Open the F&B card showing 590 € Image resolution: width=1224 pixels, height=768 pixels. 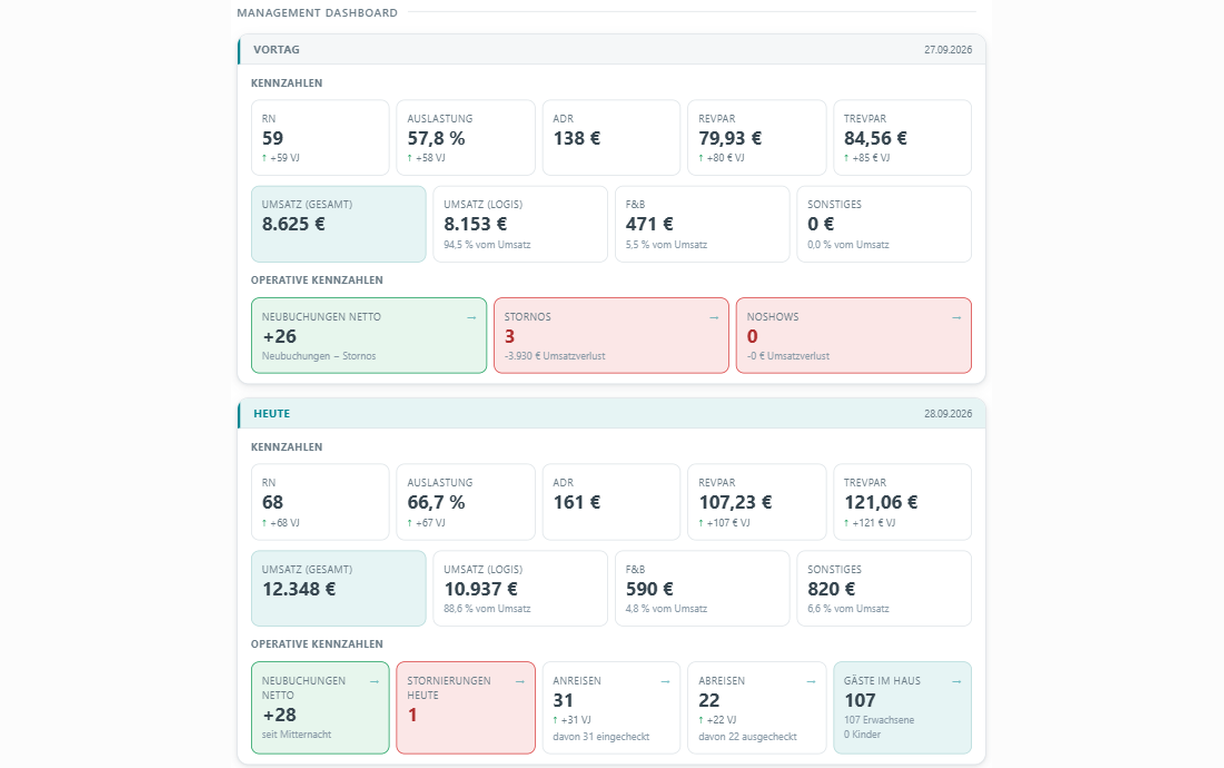tap(702, 588)
